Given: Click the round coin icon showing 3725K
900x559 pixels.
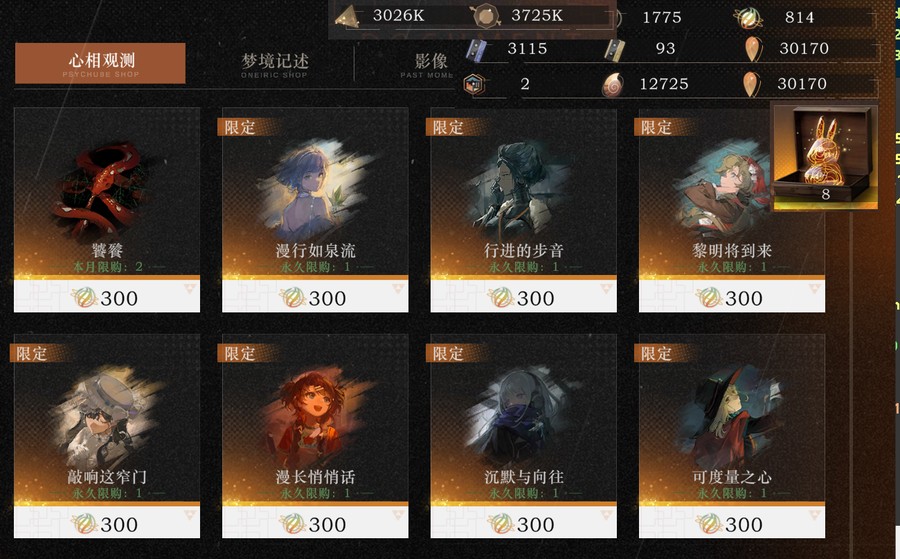Looking at the screenshot, I should tap(486, 16).
